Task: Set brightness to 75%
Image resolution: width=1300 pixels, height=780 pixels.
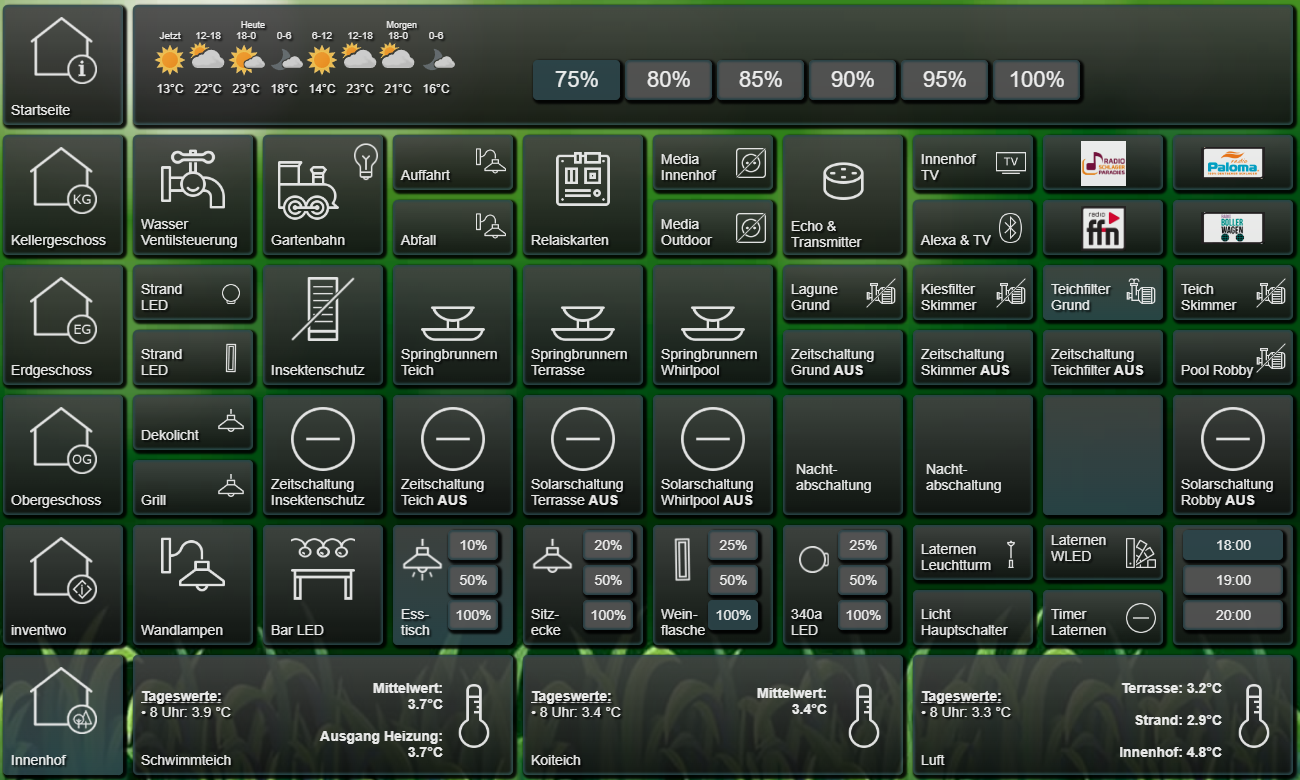Action: [x=576, y=80]
